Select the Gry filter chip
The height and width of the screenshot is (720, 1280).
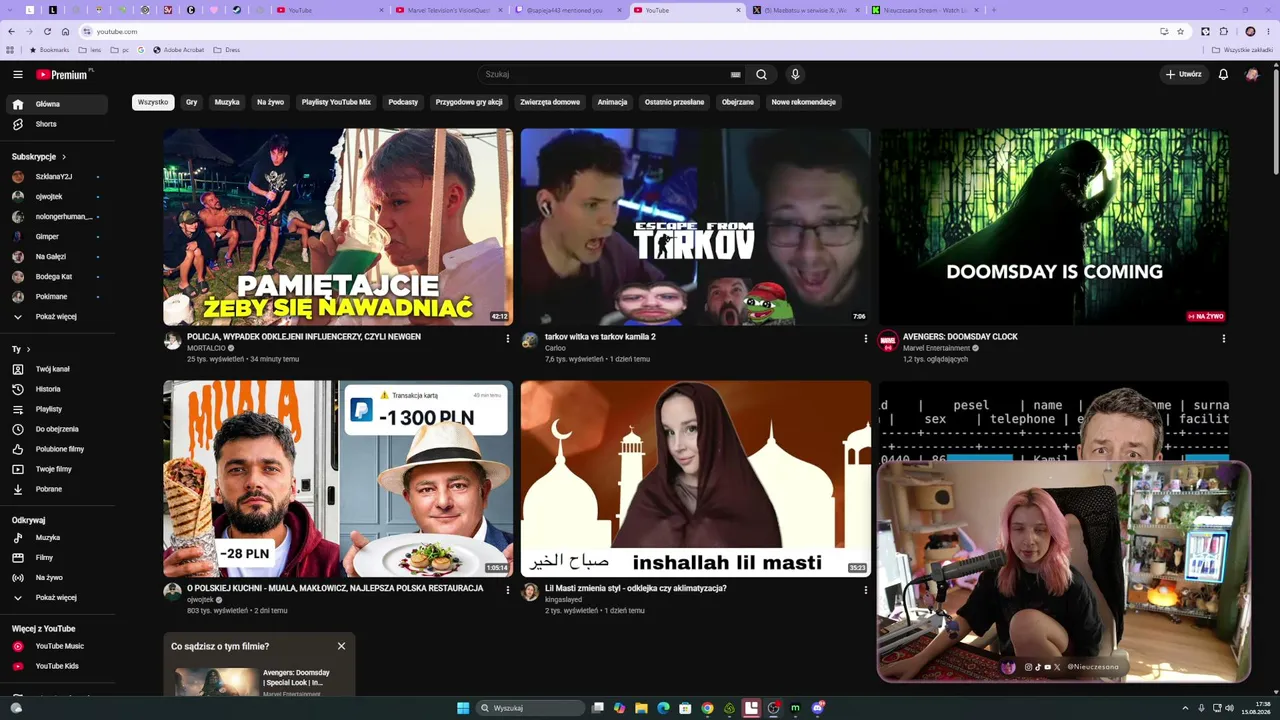[x=191, y=102]
